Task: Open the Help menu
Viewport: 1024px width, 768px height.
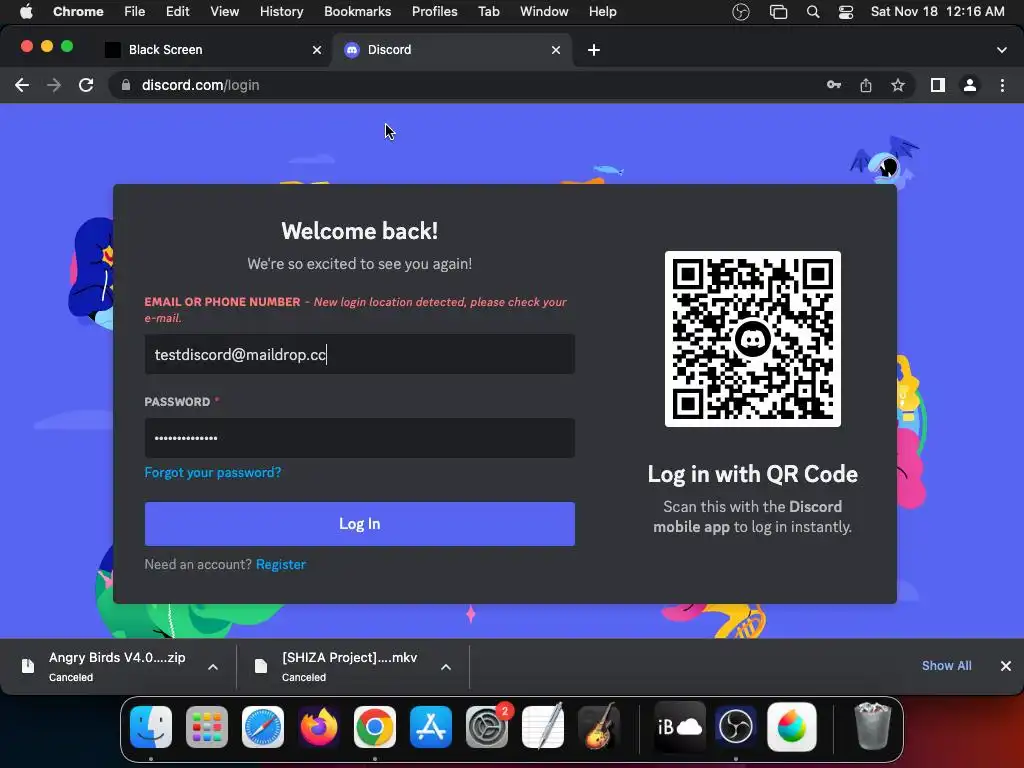Action: [x=602, y=12]
